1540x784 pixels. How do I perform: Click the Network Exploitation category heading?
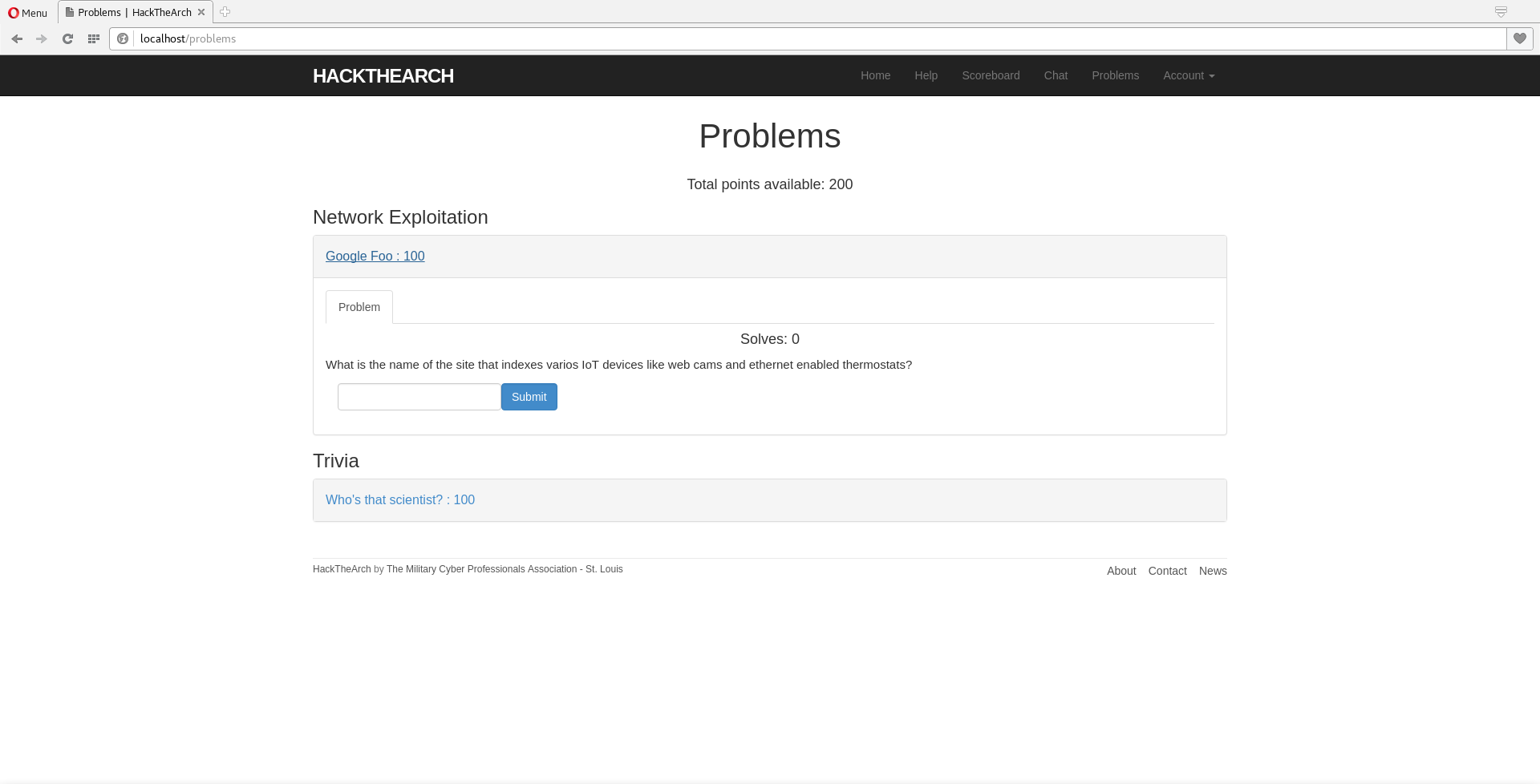(x=400, y=217)
